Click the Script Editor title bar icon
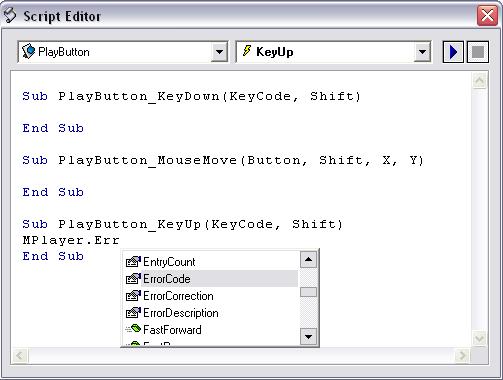Image resolution: width=503 pixels, height=380 pixels. coord(10,15)
